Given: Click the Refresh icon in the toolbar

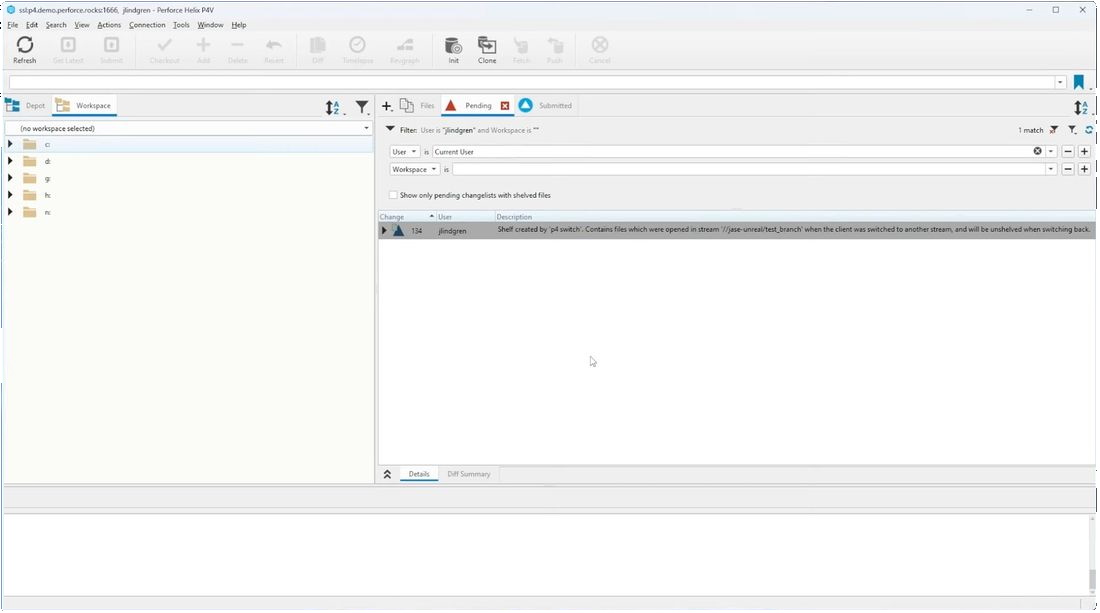Looking at the screenshot, I should [25, 45].
